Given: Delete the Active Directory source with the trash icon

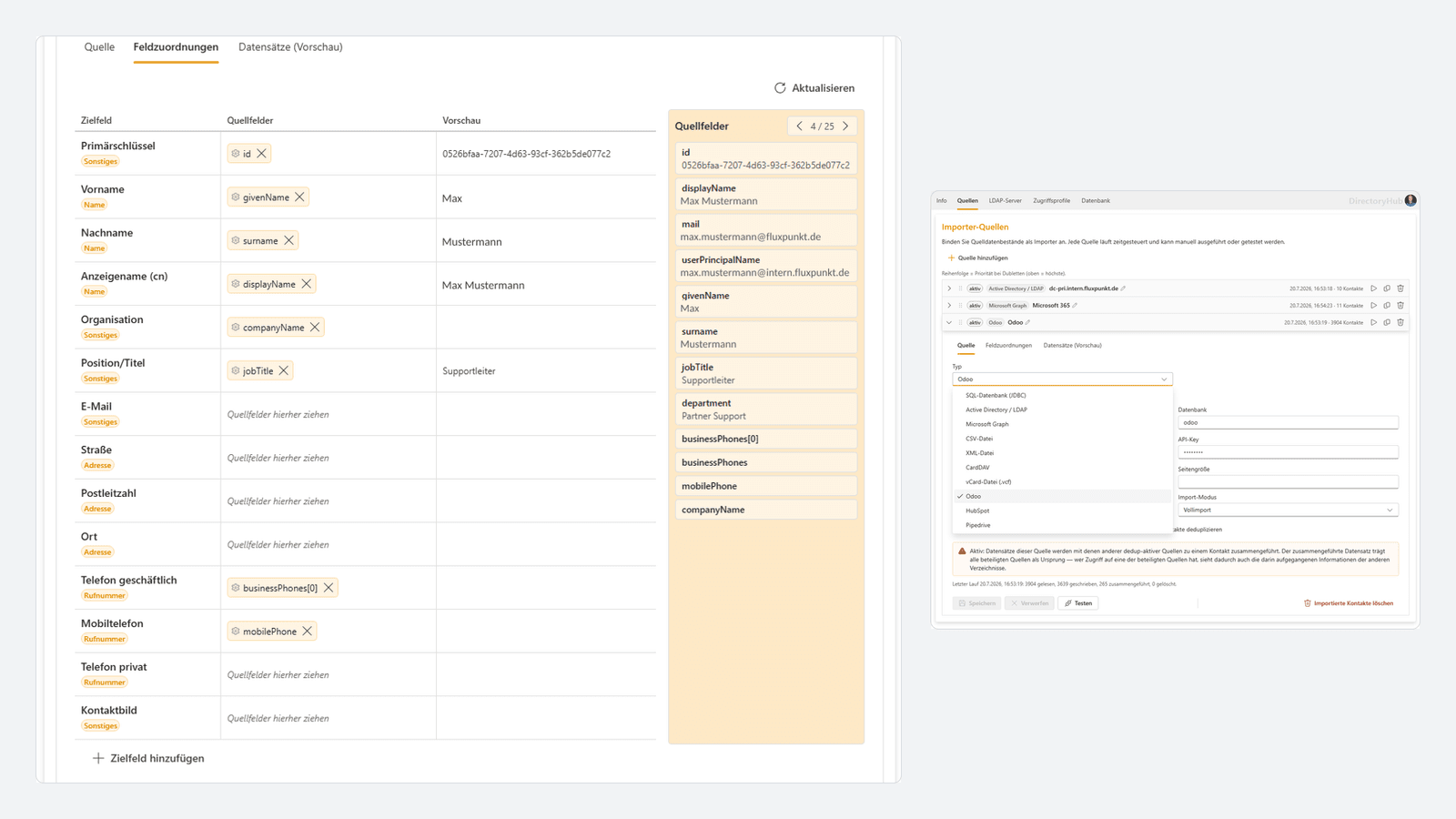Looking at the screenshot, I should point(1400,288).
